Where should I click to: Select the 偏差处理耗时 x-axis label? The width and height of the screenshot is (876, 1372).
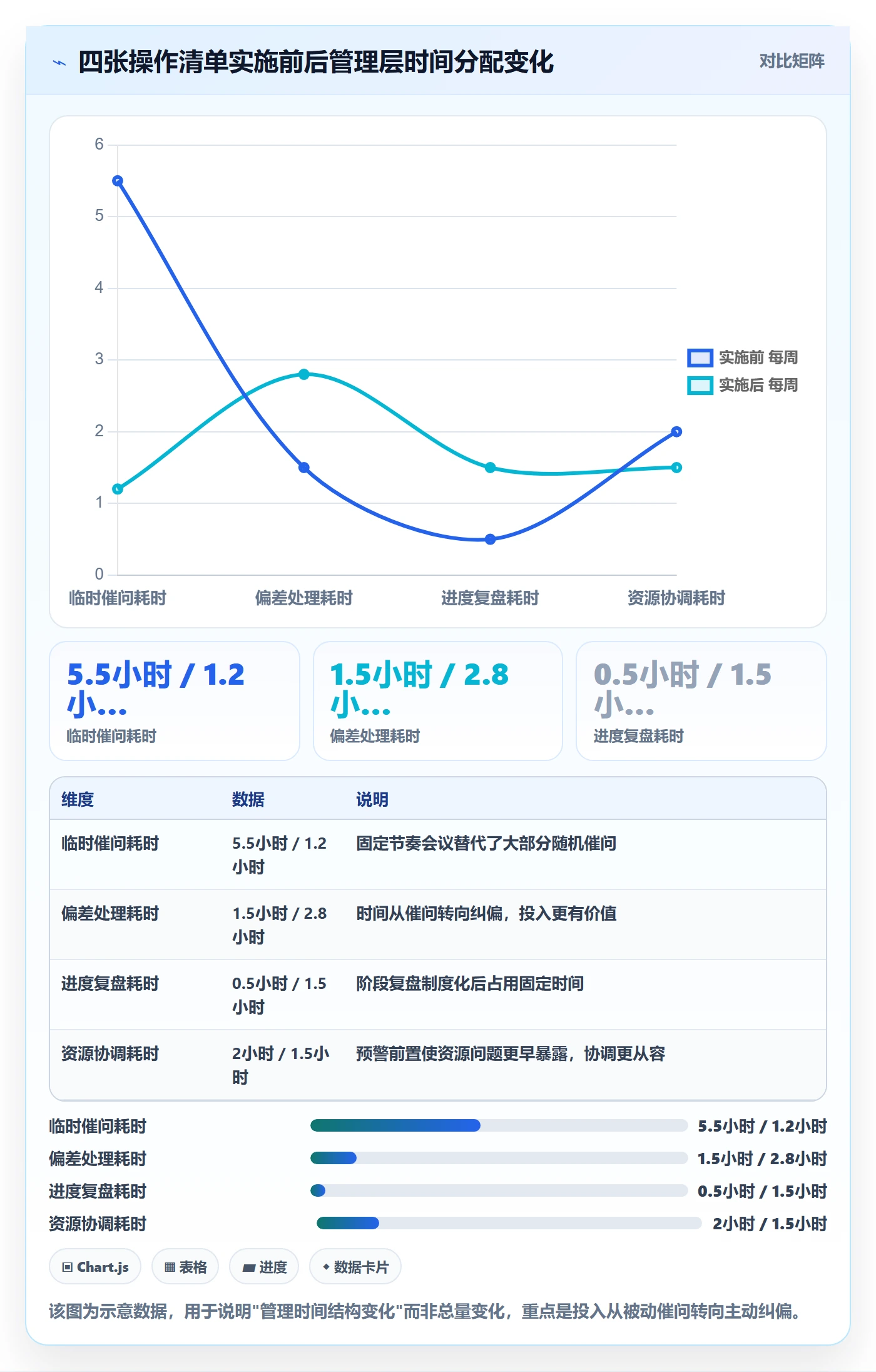click(x=304, y=598)
